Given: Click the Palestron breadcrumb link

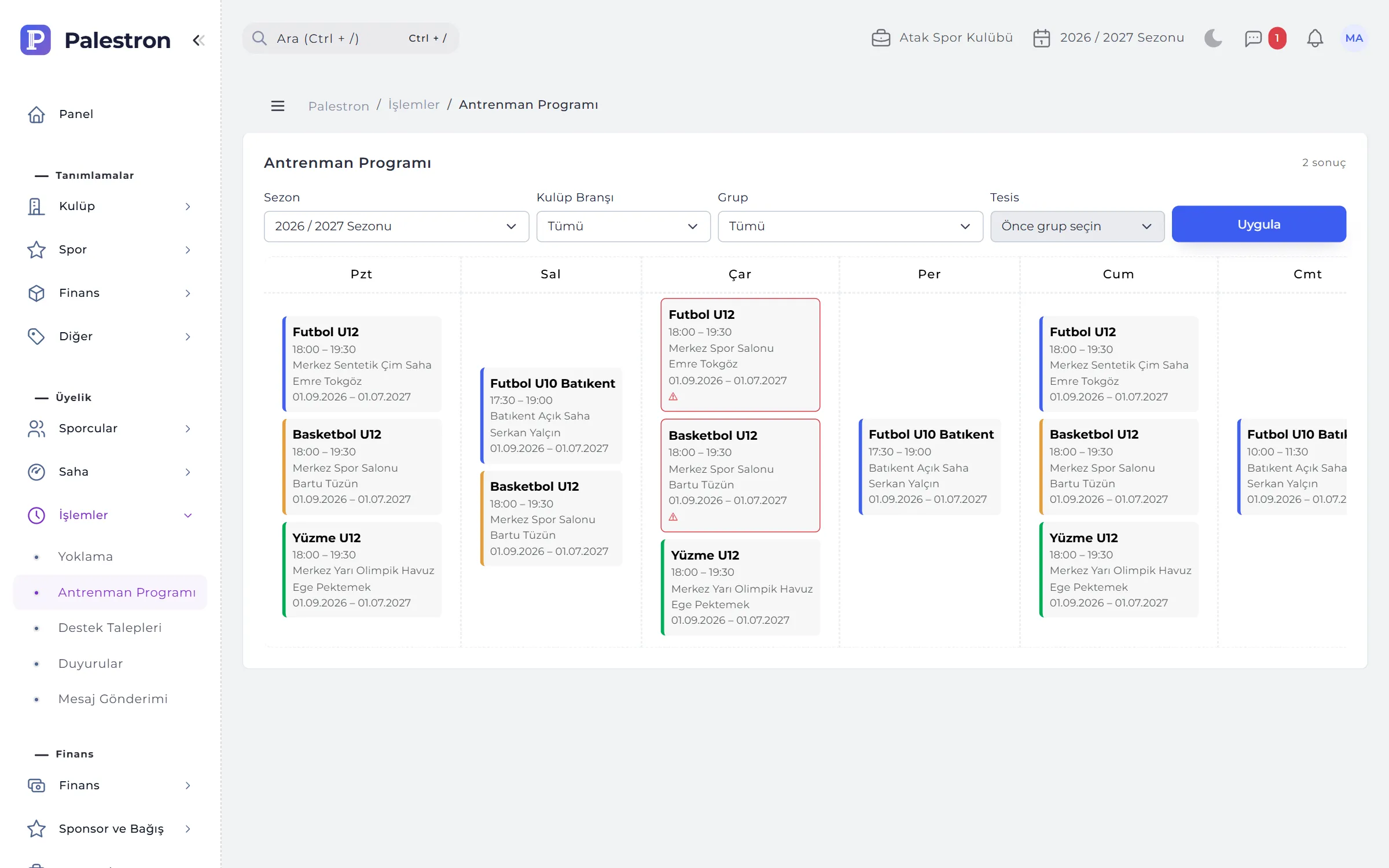Looking at the screenshot, I should [339, 106].
